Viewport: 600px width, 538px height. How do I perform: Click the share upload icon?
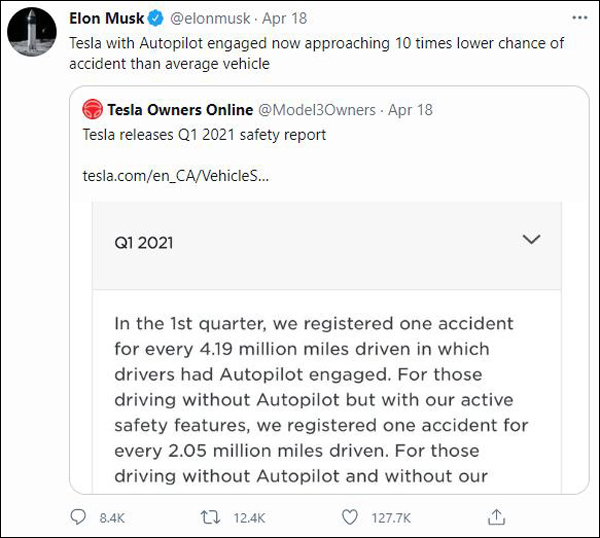(495, 517)
